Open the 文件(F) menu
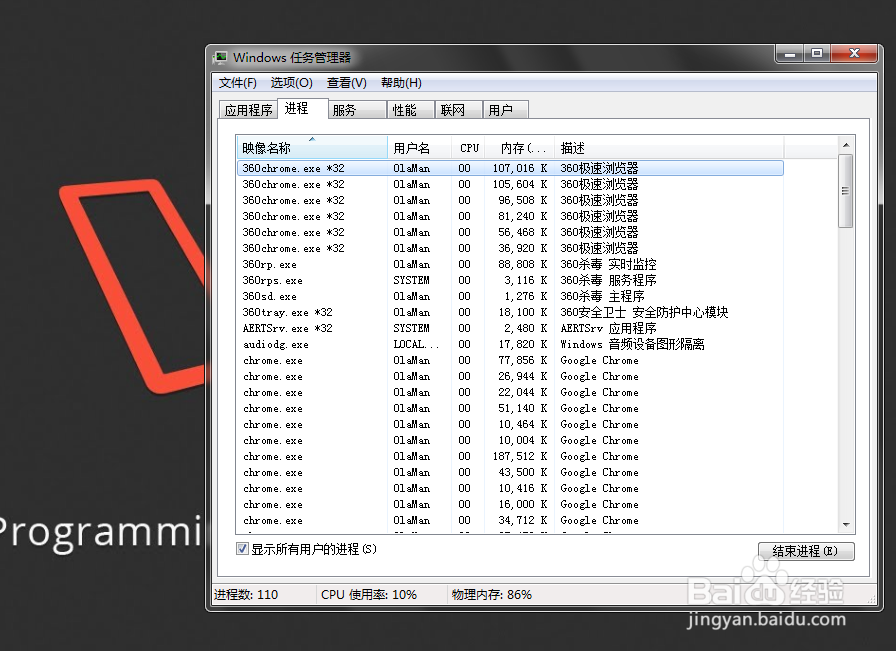This screenshot has height=651, width=896. tap(238, 83)
